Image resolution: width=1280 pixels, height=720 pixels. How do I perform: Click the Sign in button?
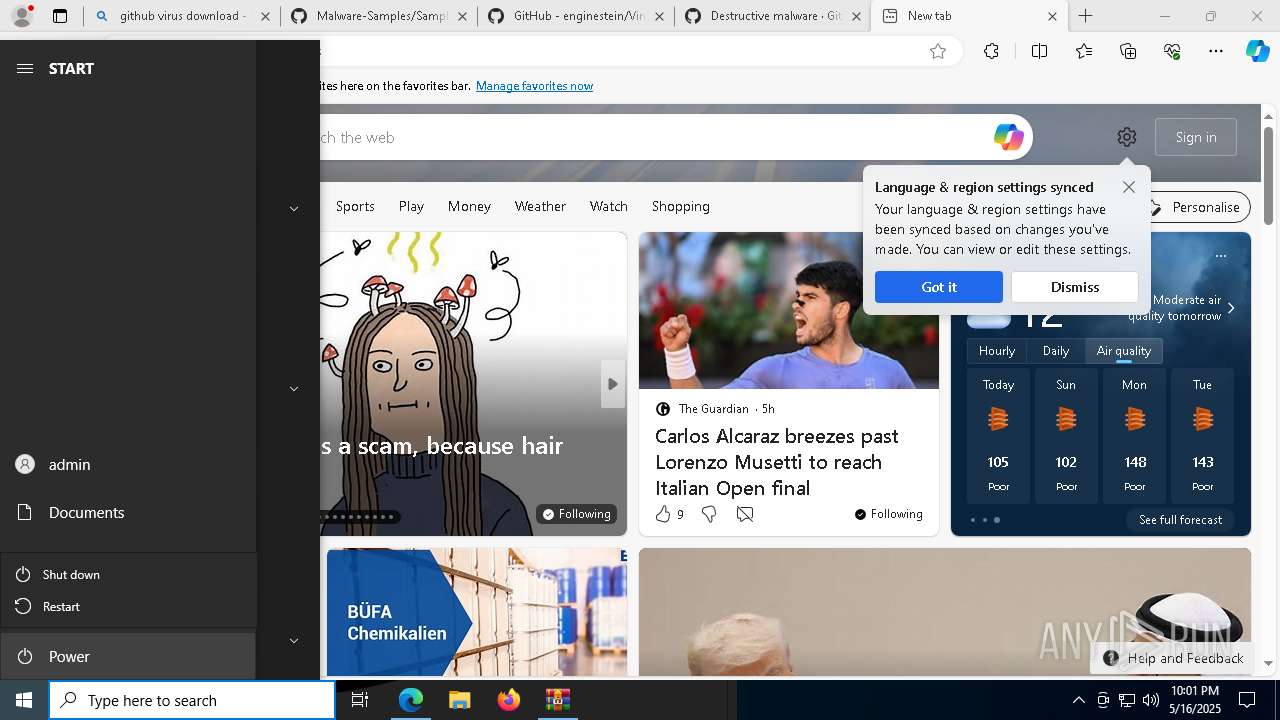coord(1196,137)
